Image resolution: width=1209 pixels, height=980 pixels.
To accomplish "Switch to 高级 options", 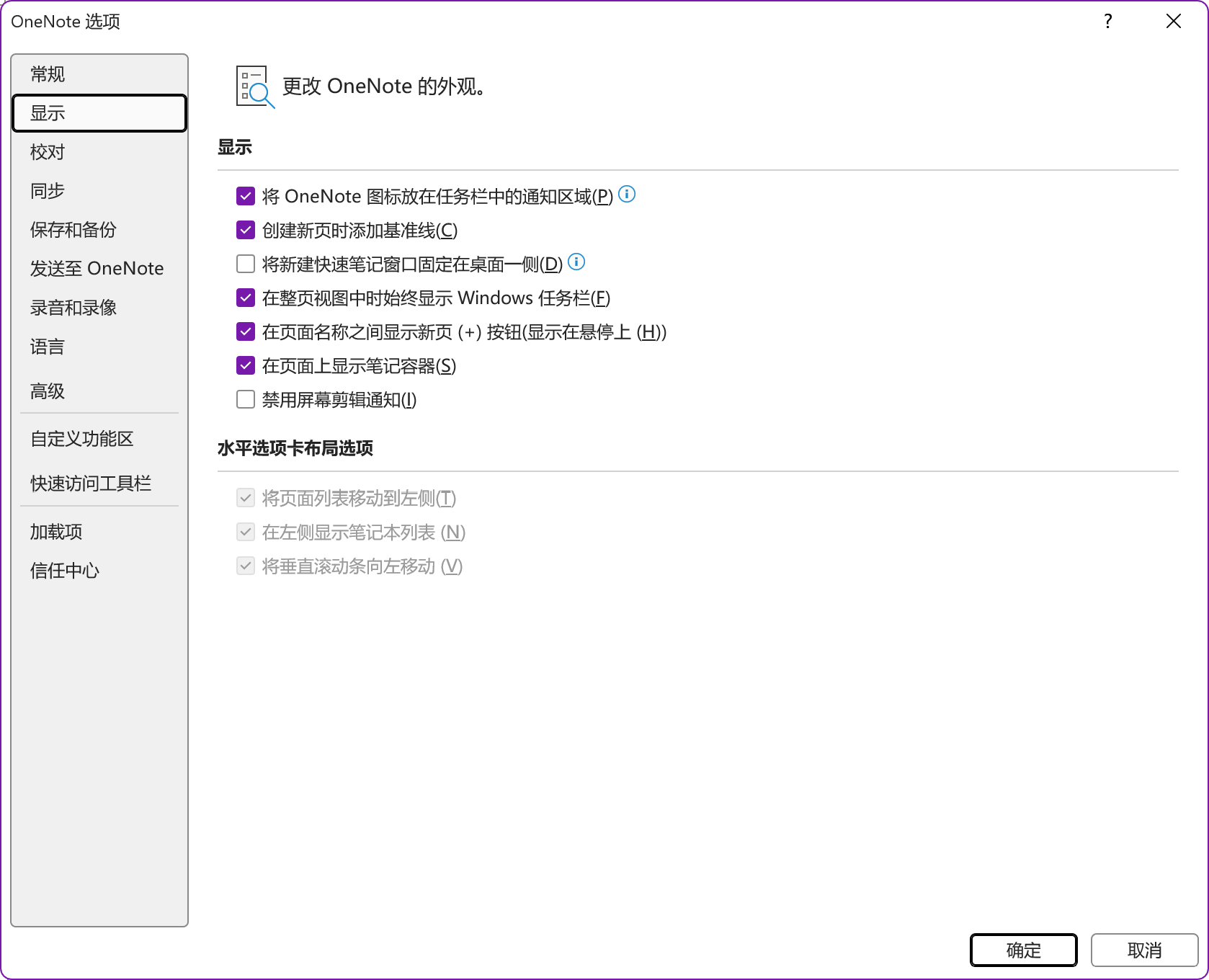I will point(99,391).
